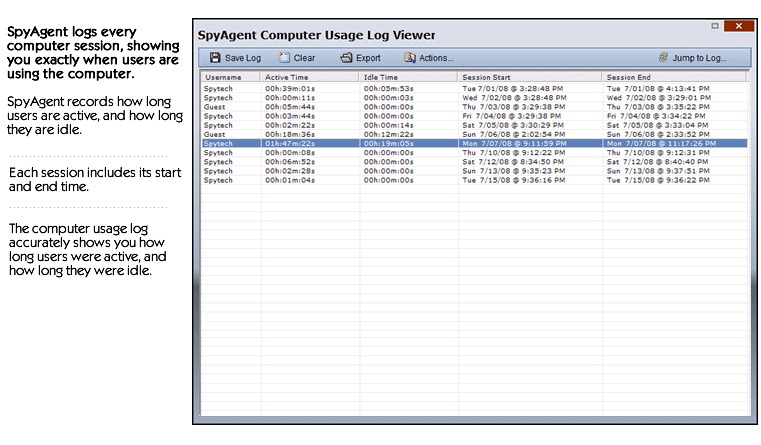Open the Actions... menu
This screenshot has height=445, width=761.
(x=429, y=58)
